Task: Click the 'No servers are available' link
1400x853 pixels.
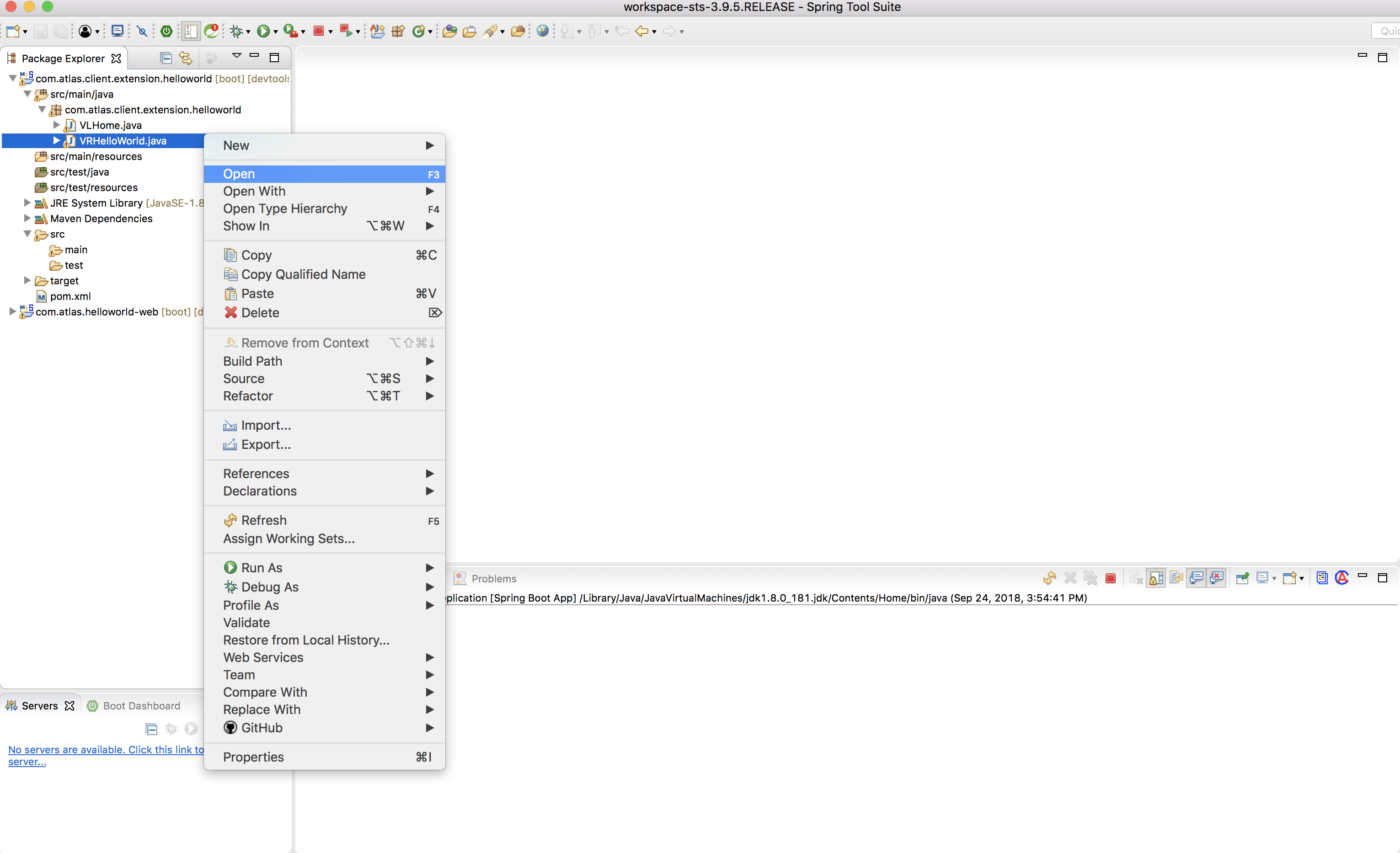Action: coord(106,755)
